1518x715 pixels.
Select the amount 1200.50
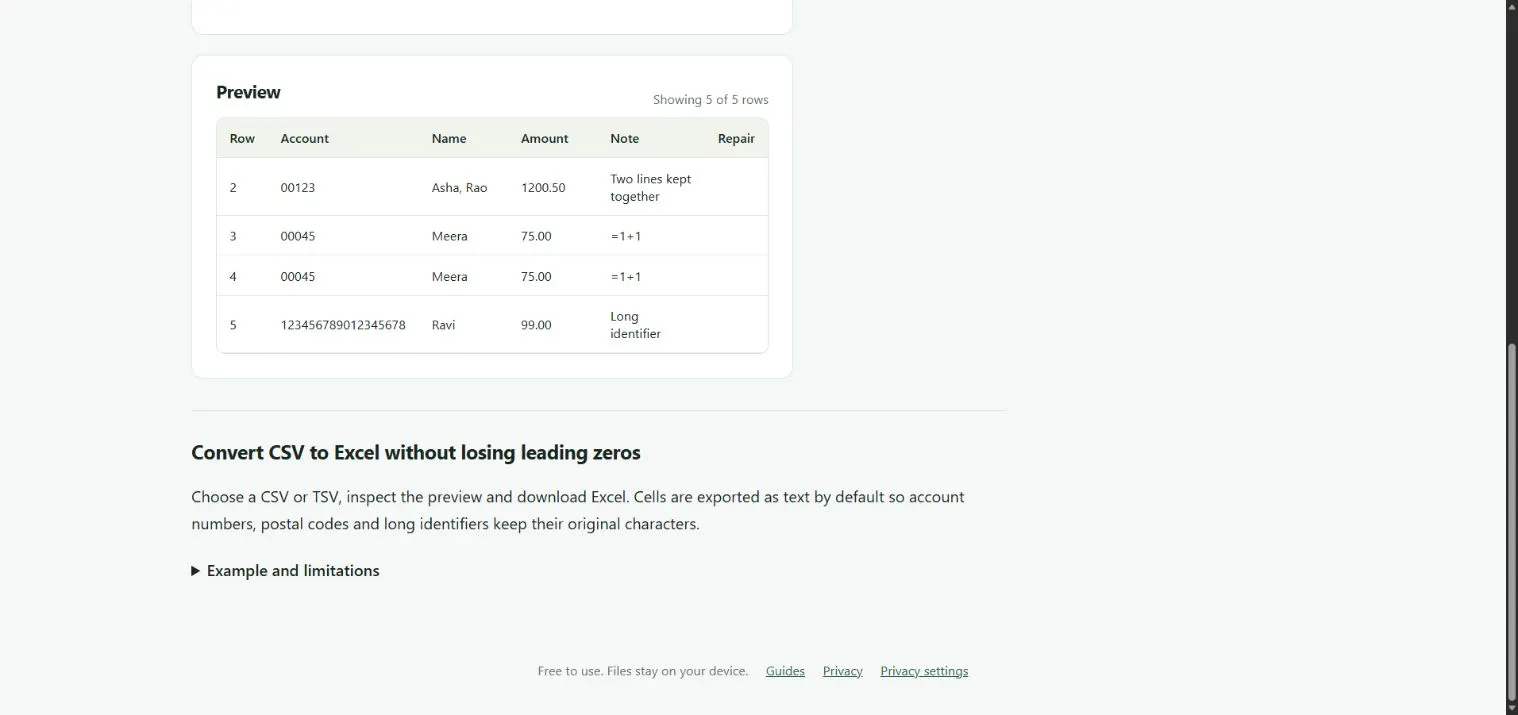[543, 188]
